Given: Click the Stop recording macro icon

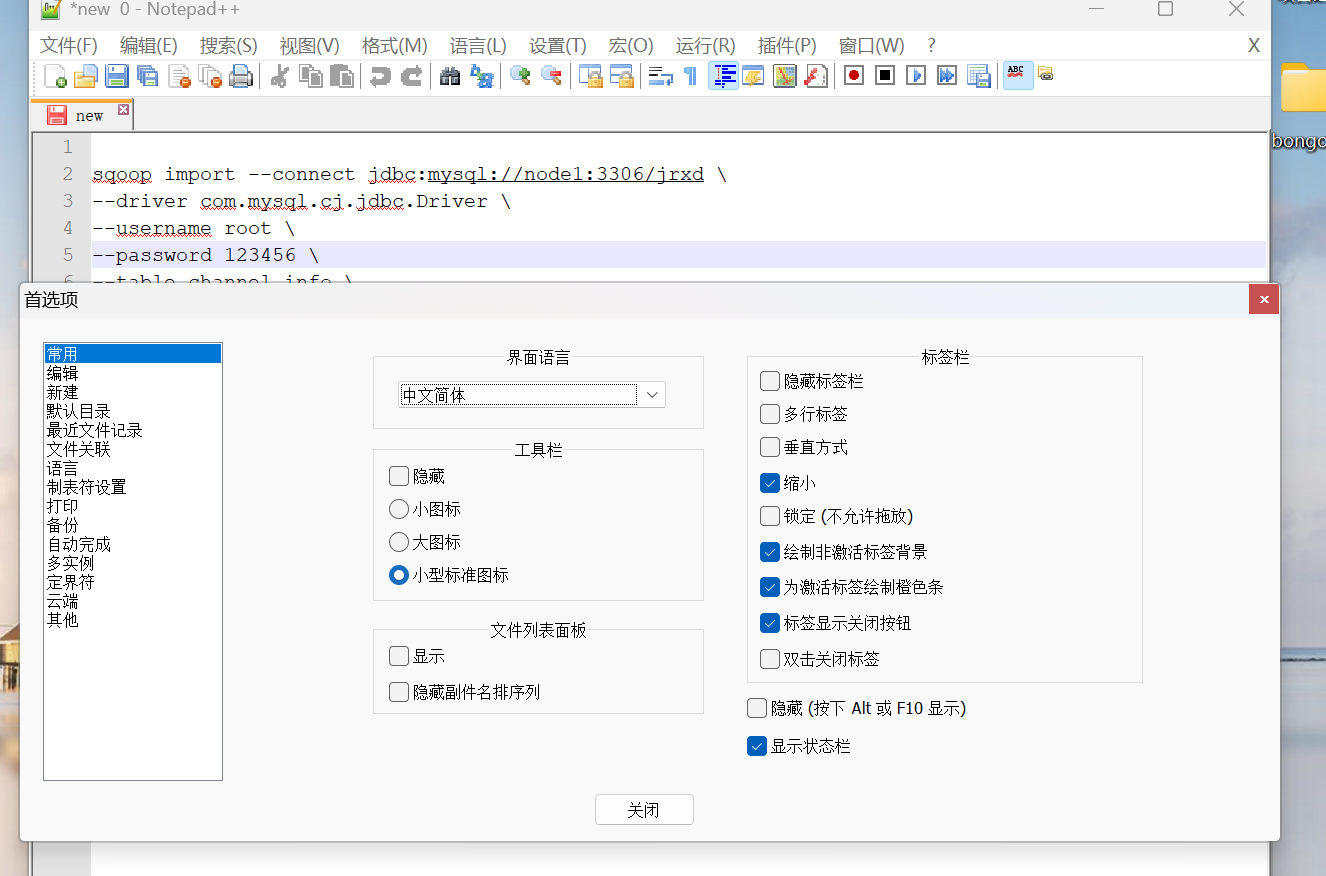Looking at the screenshot, I should [885, 76].
